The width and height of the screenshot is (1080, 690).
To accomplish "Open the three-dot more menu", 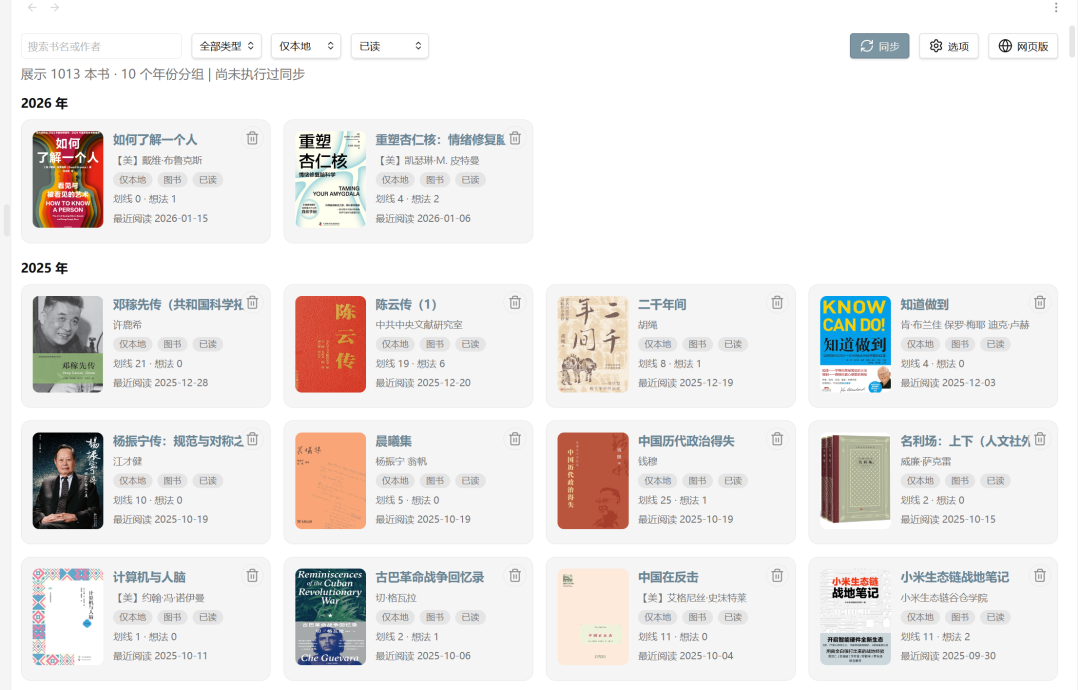I will (1056, 8).
